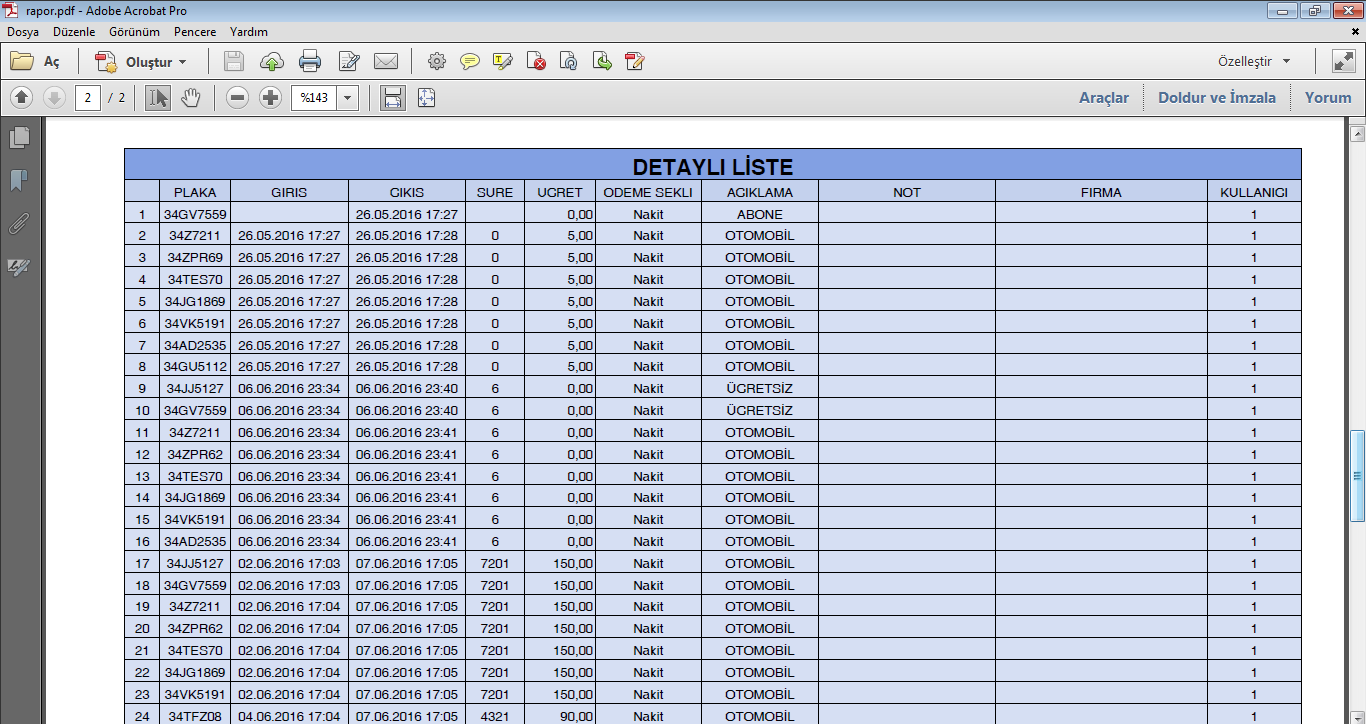Click plate 34ZPR69 in row 3
The height and width of the screenshot is (724, 1366).
195,257
